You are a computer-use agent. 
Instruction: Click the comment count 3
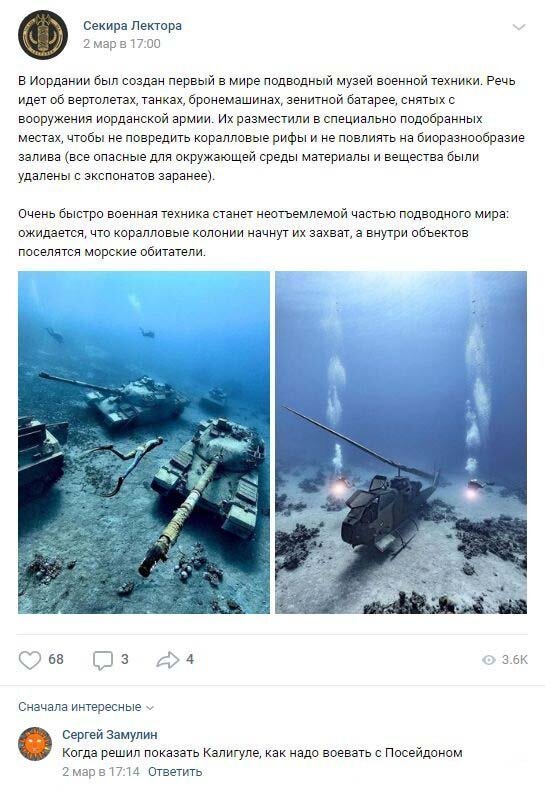tap(124, 660)
